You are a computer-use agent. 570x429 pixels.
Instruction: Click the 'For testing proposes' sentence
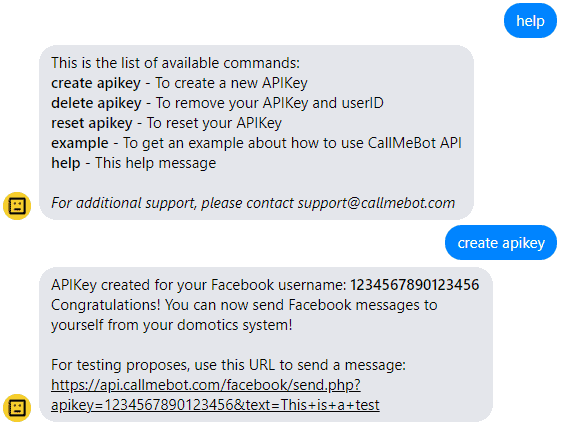coord(228,365)
